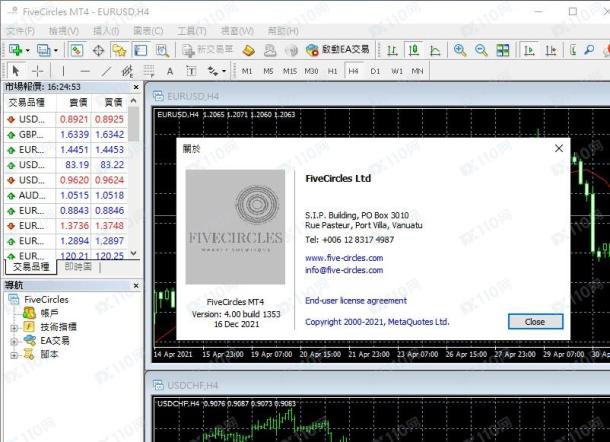The width and height of the screenshot is (610, 442).
Task: Toggle the Data Window crosshair-target icon
Action: click(x=98, y=50)
